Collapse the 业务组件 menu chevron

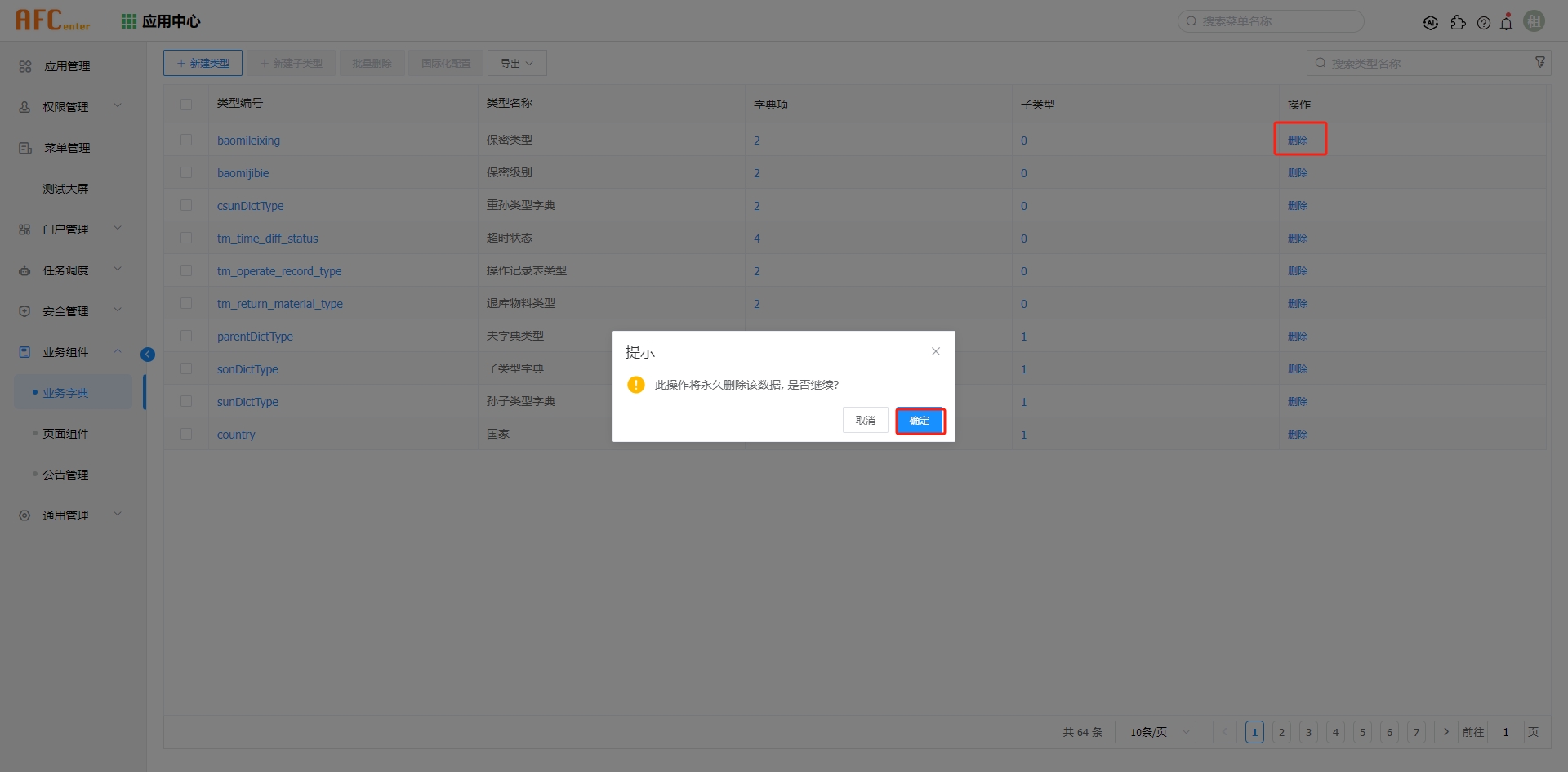tap(118, 350)
